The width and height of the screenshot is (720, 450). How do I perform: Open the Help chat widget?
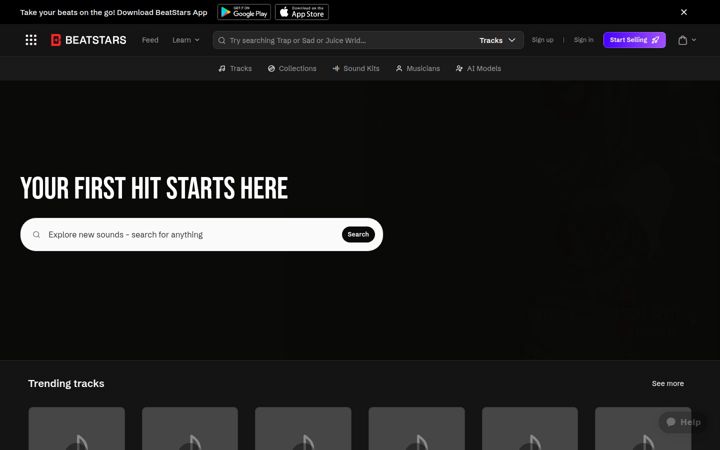pyautogui.click(x=683, y=422)
